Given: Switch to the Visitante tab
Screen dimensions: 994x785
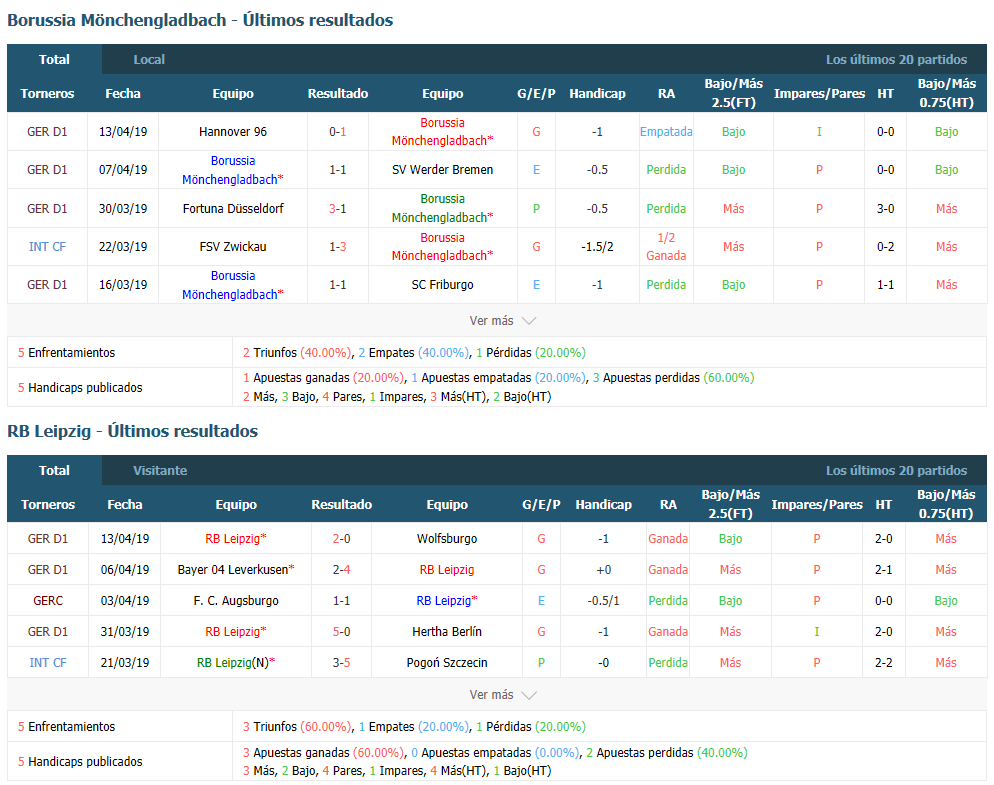Looking at the screenshot, I should [x=160, y=470].
